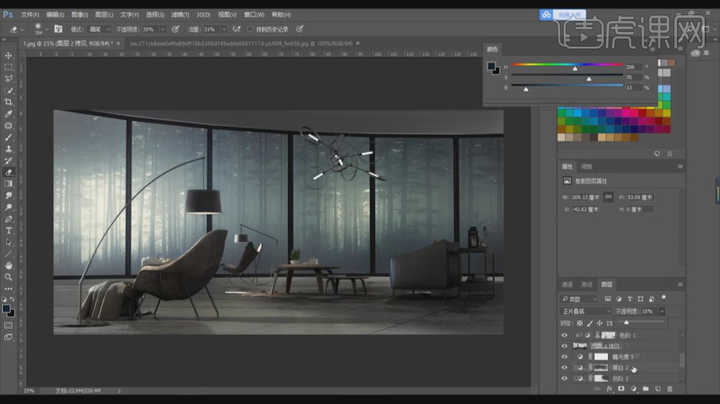Image resolution: width=720 pixels, height=404 pixels.
Task: Lock transparent pixels for the layer
Action: pos(579,323)
